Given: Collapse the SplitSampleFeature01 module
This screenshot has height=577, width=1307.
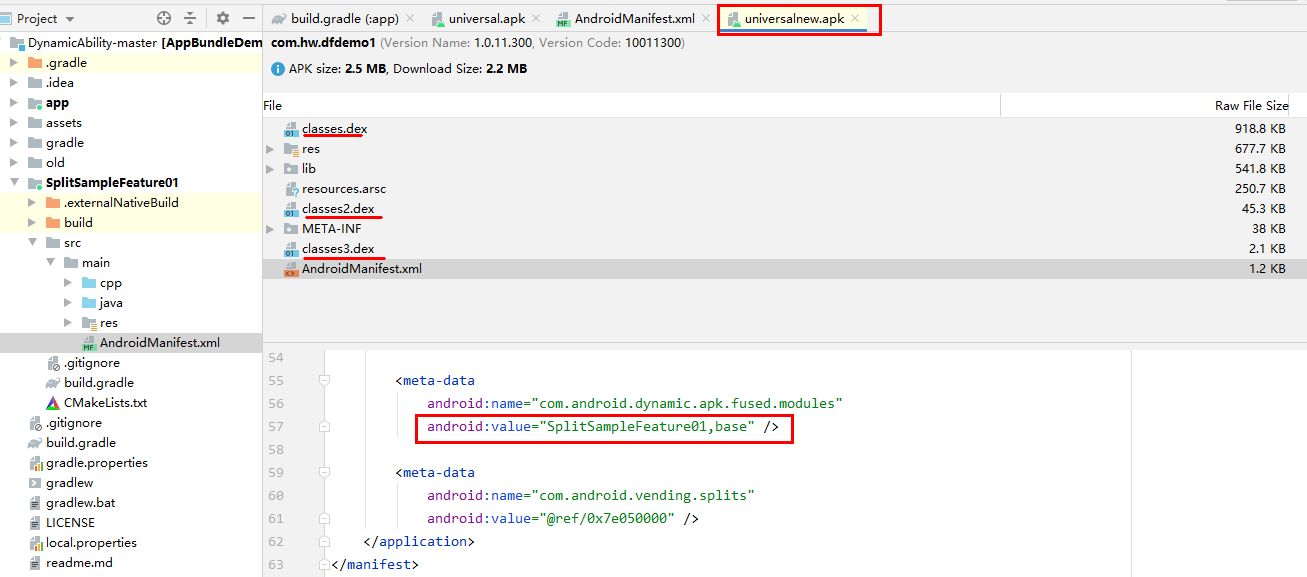Looking at the screenshot, I should tap(14, 182).
